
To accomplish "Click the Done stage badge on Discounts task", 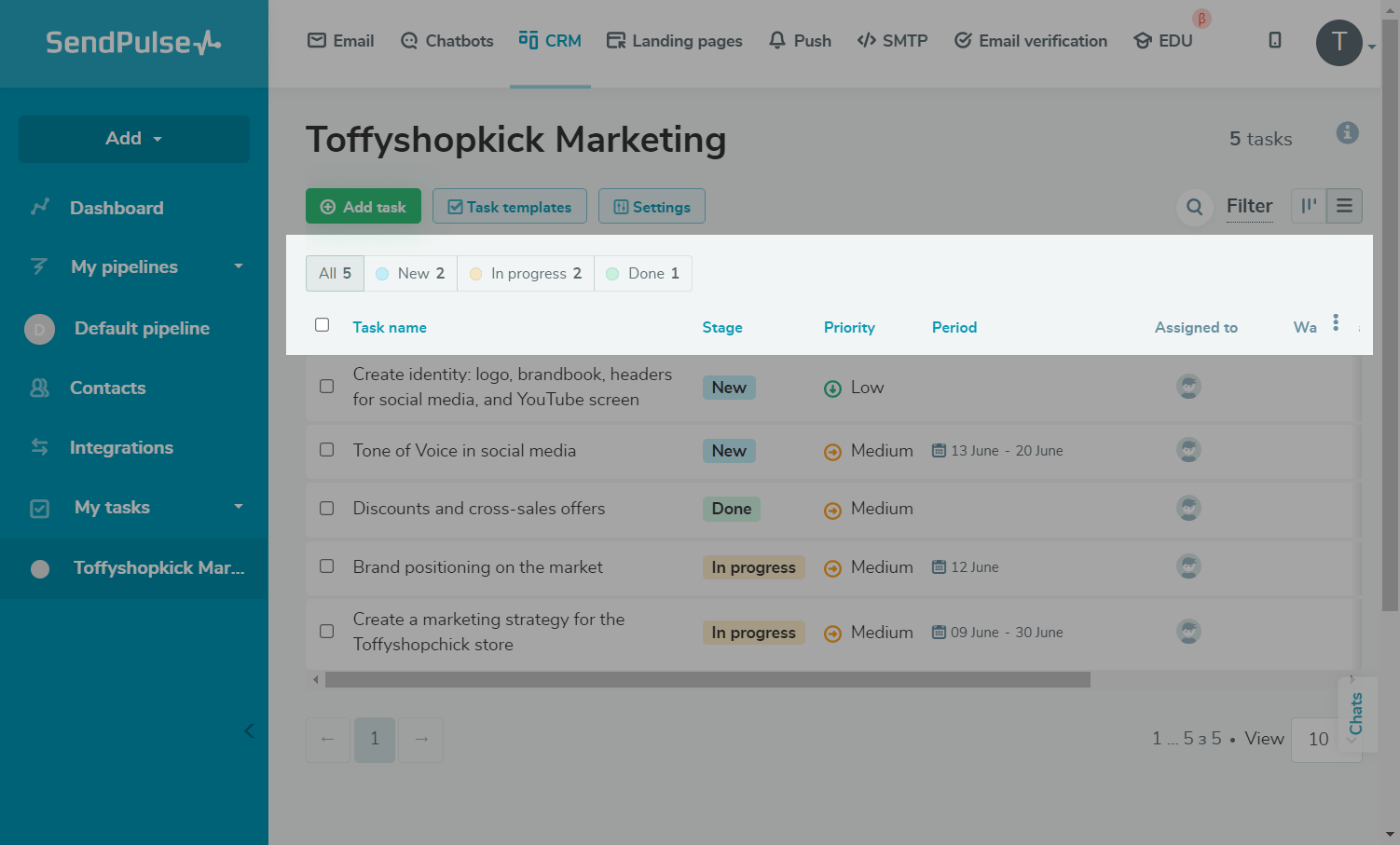I will pos(732,509).
